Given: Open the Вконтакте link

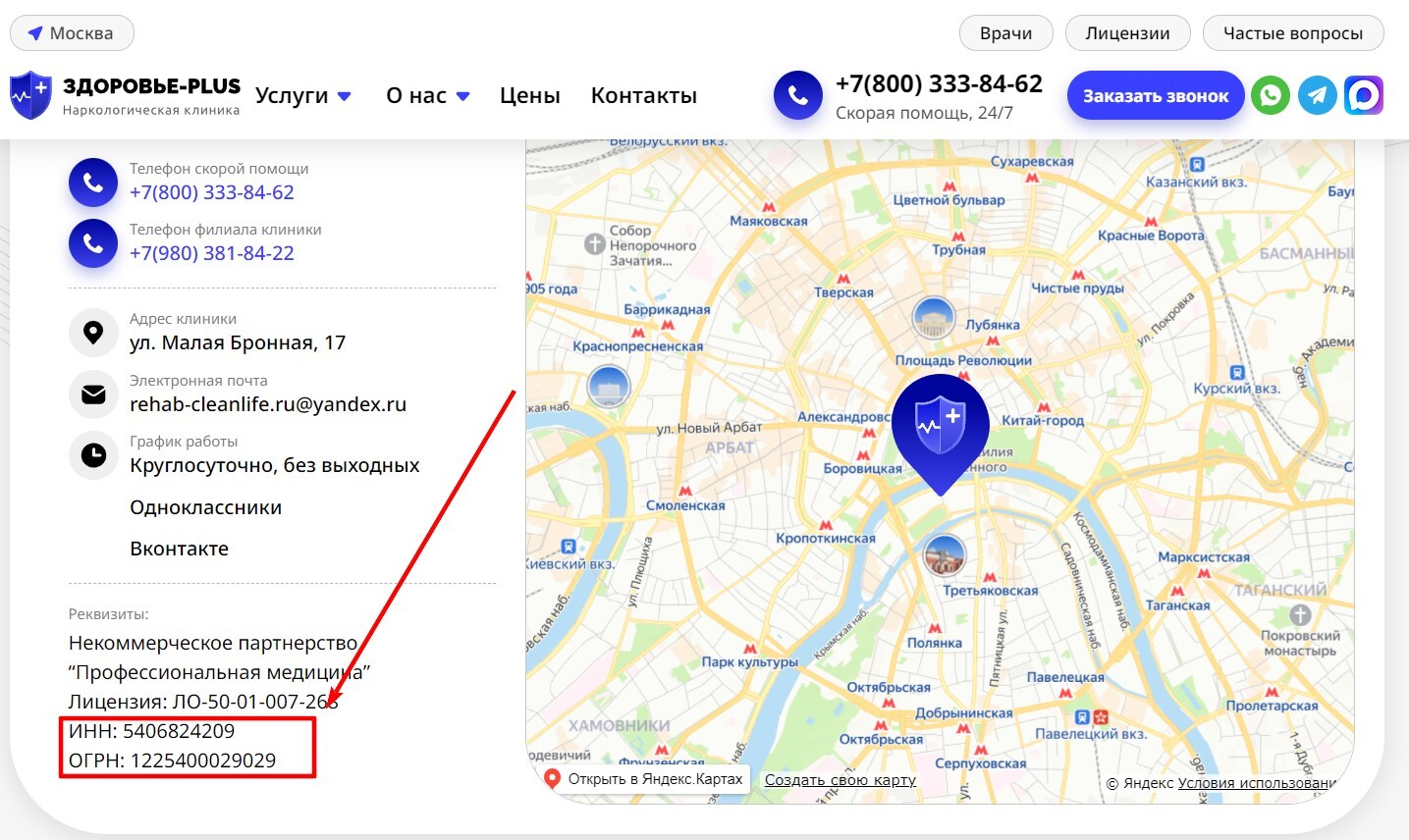Looking at the screenshot, I should pos(179,548).
